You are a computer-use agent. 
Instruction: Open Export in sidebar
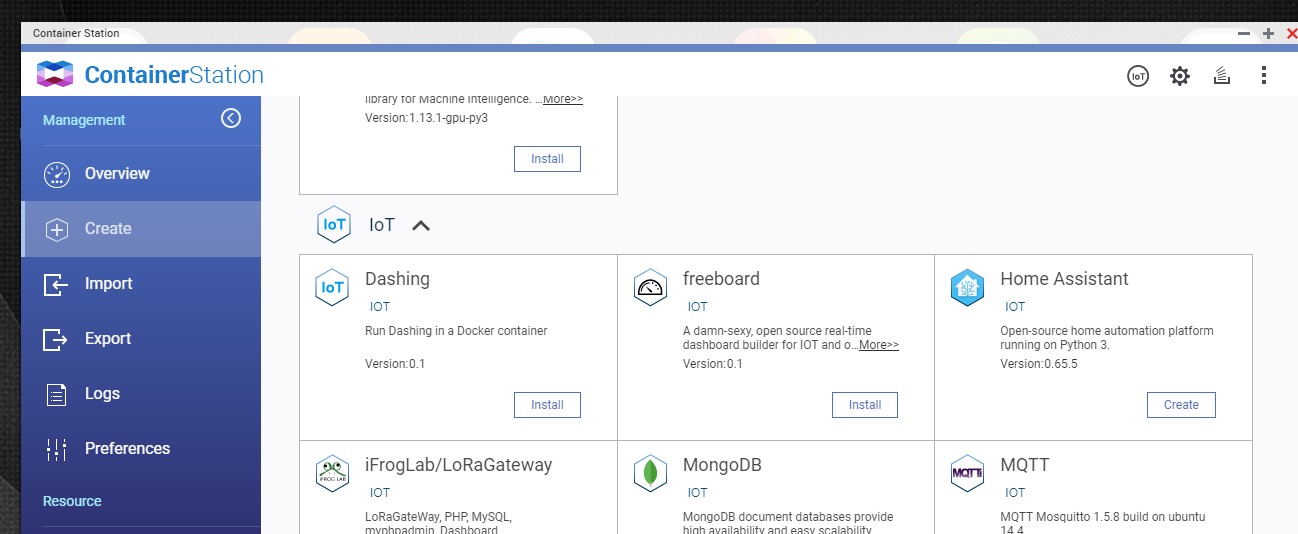pyautogui.click(x=141, y=339)
